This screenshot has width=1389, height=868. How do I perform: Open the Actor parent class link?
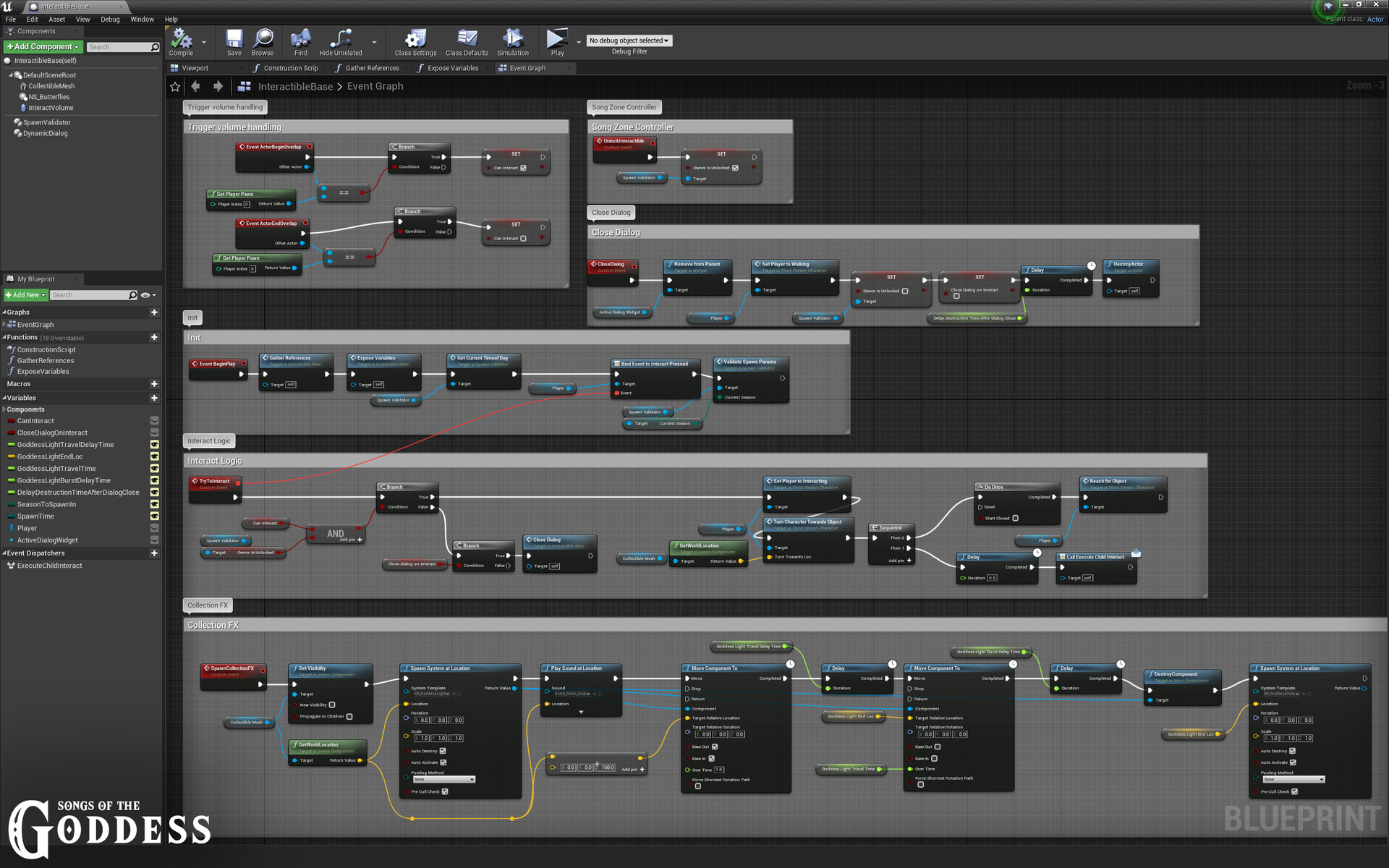click(1375, 20)
